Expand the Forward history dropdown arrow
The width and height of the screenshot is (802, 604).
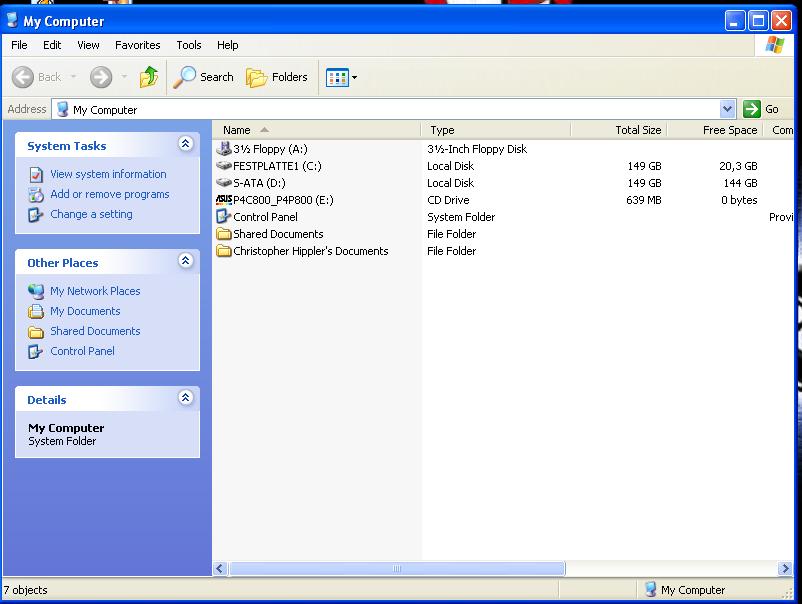tap(124, 77)
